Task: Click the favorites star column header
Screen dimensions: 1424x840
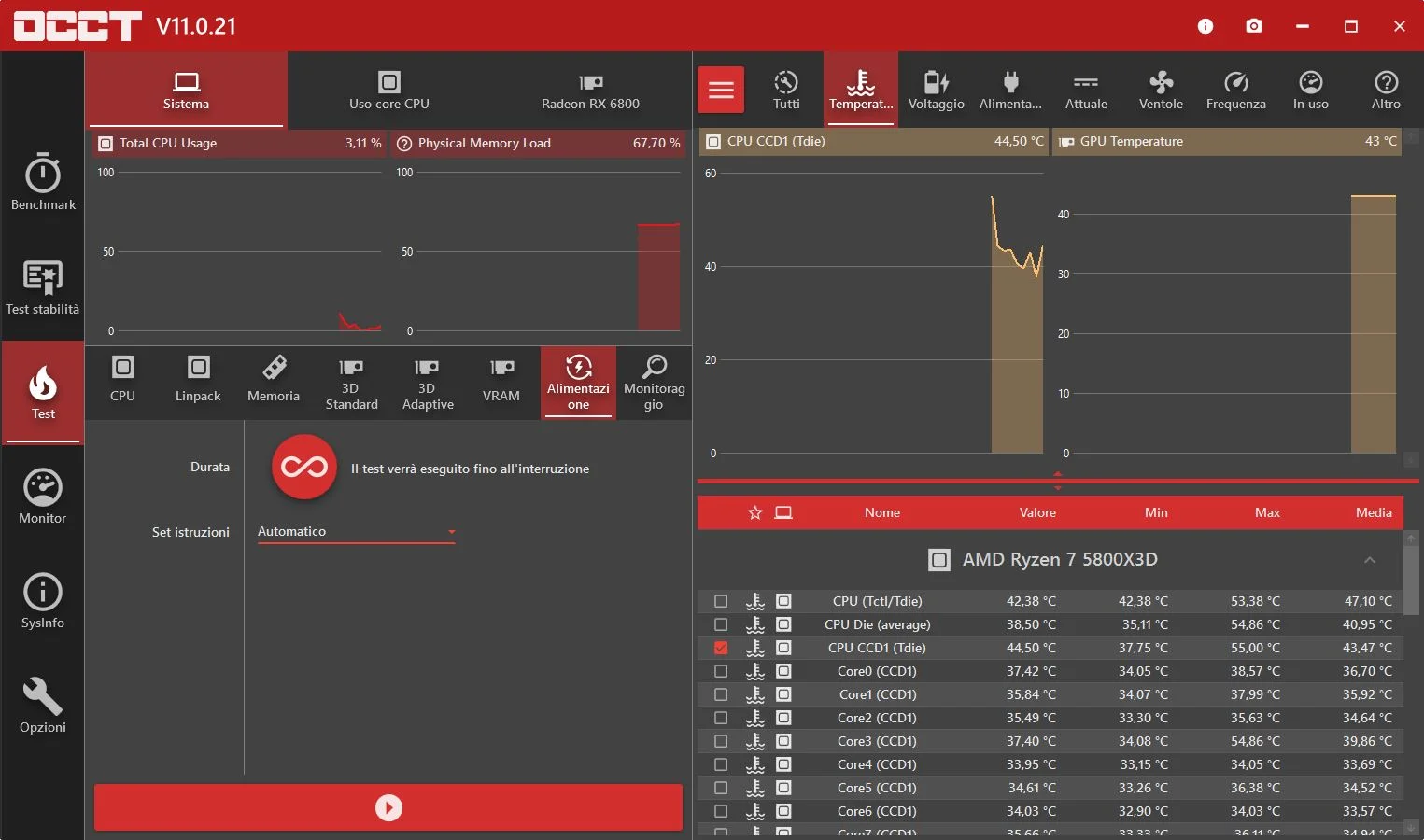Action: pos(755,512)
